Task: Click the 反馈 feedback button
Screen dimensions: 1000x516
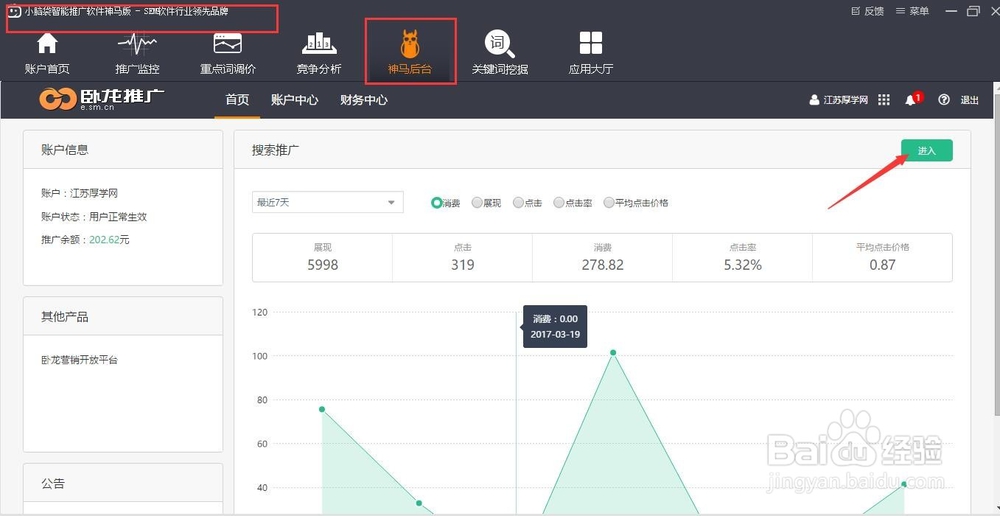Action: pos(868,11)
